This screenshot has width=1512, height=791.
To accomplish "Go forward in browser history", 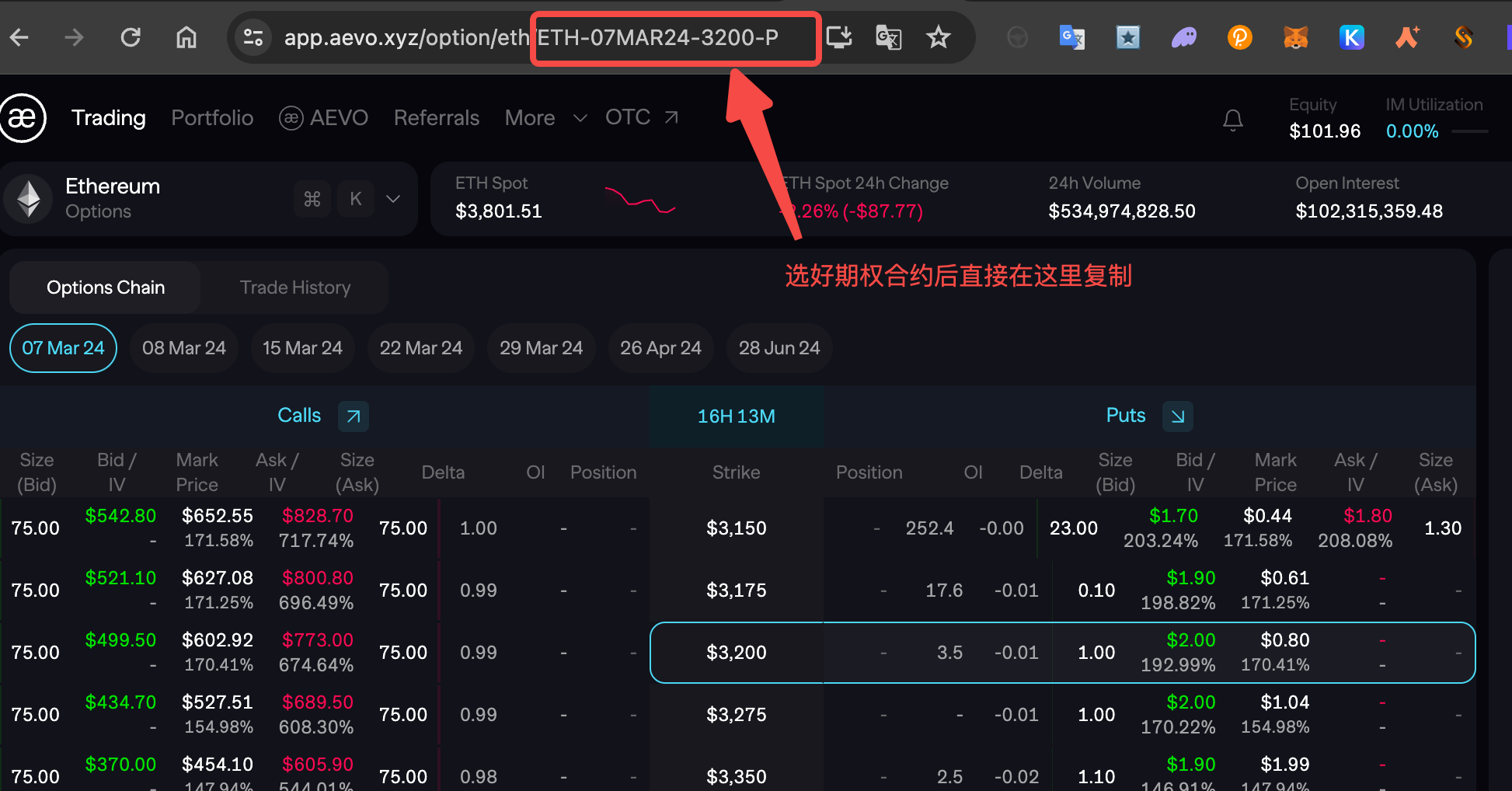I will [x=74, y=37].
